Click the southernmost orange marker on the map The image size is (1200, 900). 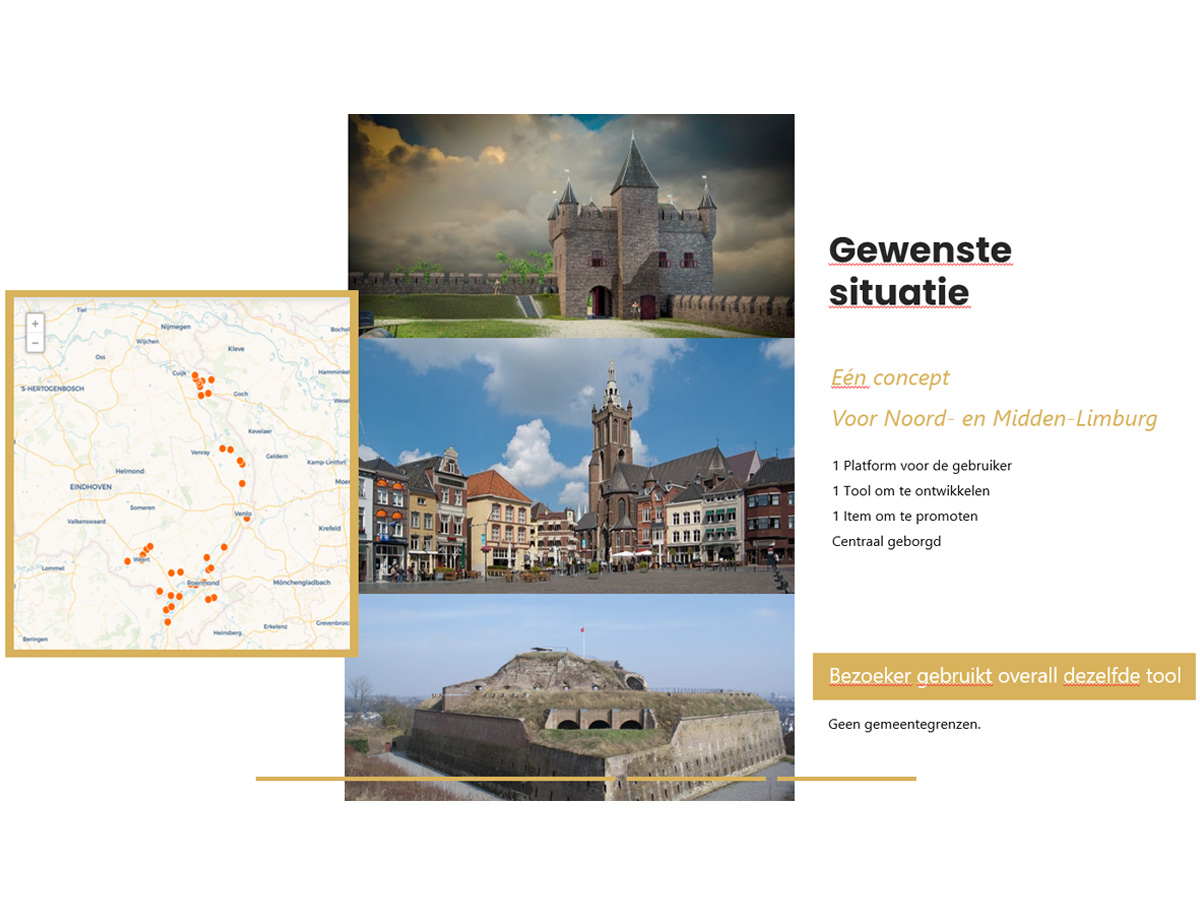167,622
